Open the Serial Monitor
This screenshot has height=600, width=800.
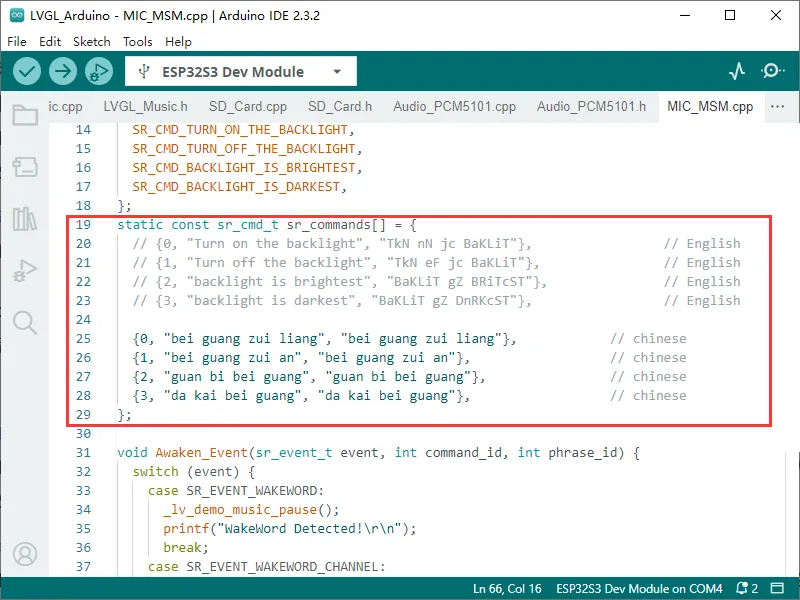coord(772,71)
